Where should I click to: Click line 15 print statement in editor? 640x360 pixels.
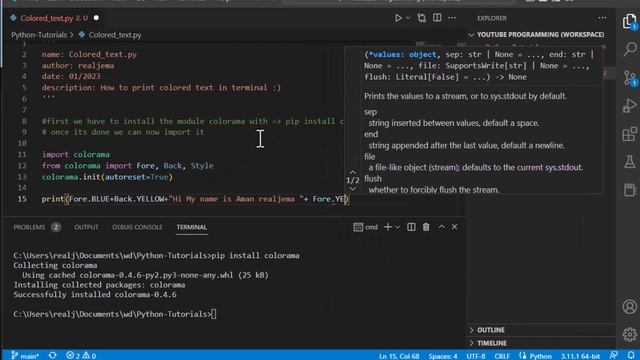click(195, 199)
